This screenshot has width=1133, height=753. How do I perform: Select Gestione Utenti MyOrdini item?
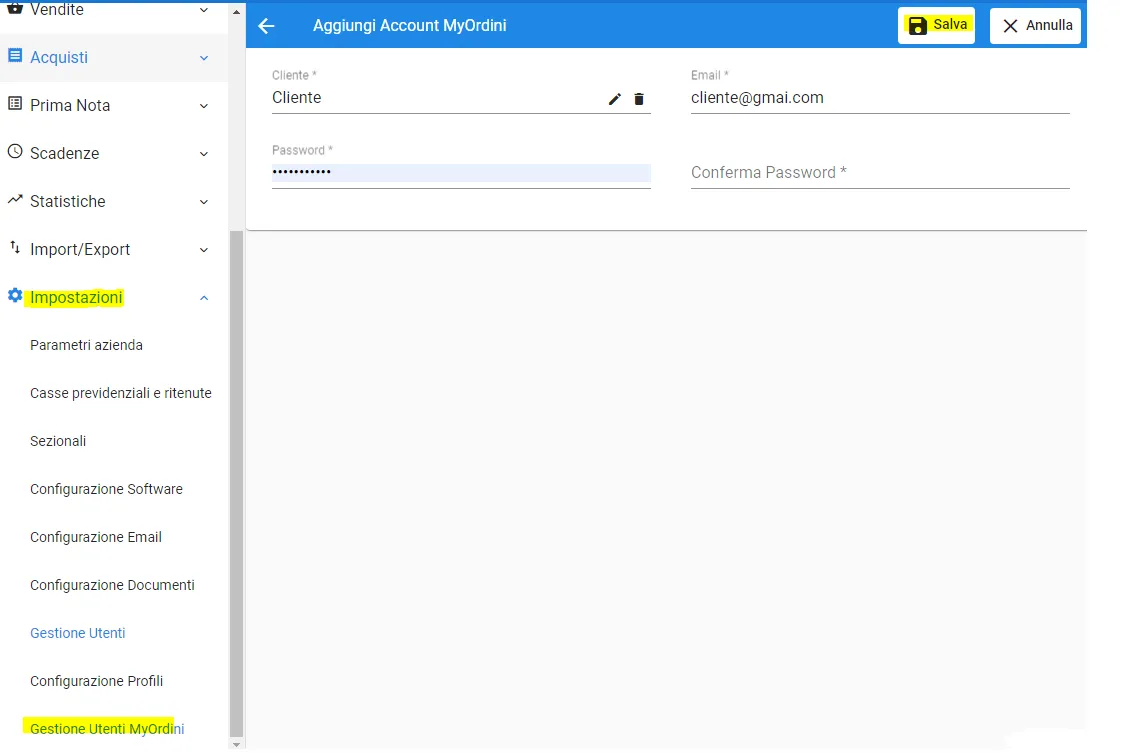click(107, 729)
